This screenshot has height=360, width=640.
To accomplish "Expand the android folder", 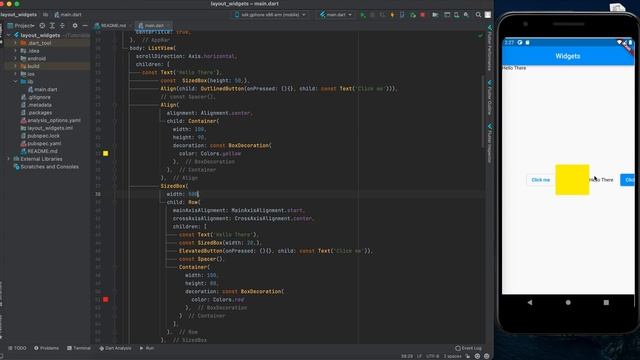I will click(16, 58).
